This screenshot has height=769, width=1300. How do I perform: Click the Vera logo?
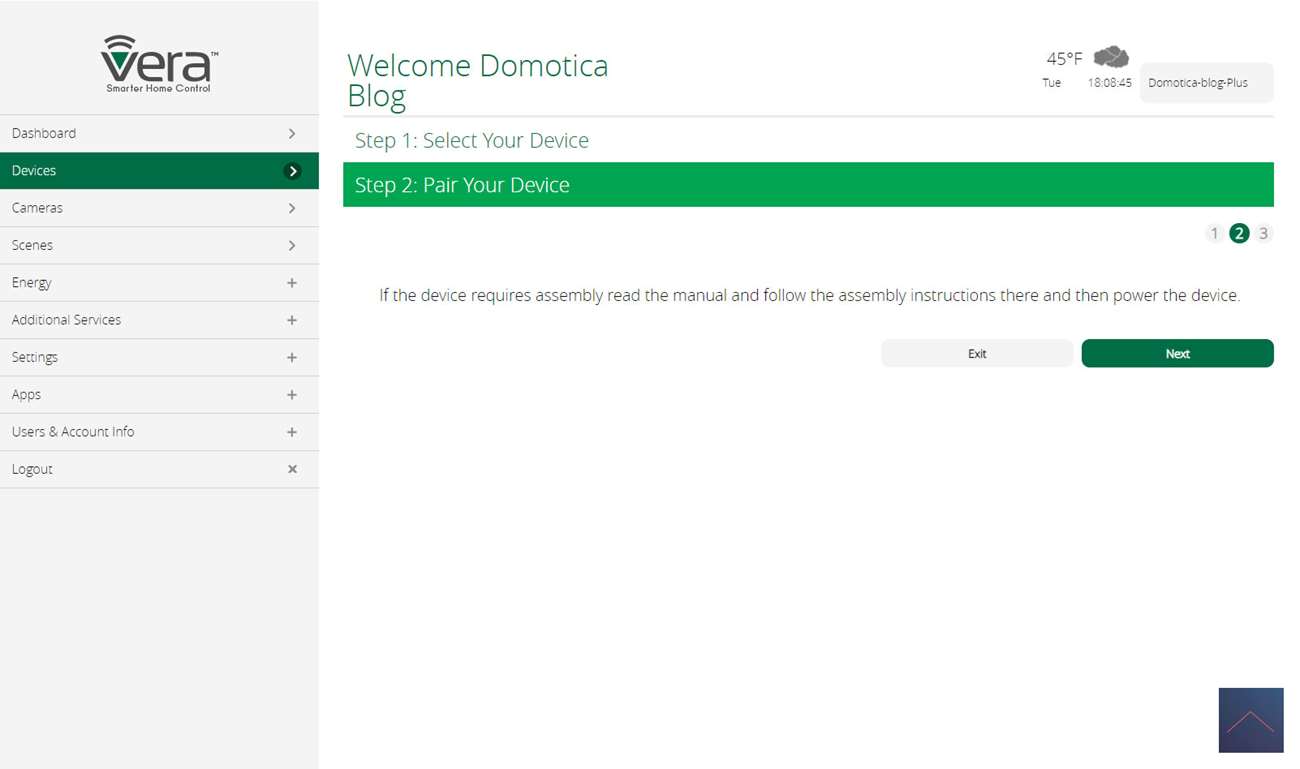coord(159,64)
